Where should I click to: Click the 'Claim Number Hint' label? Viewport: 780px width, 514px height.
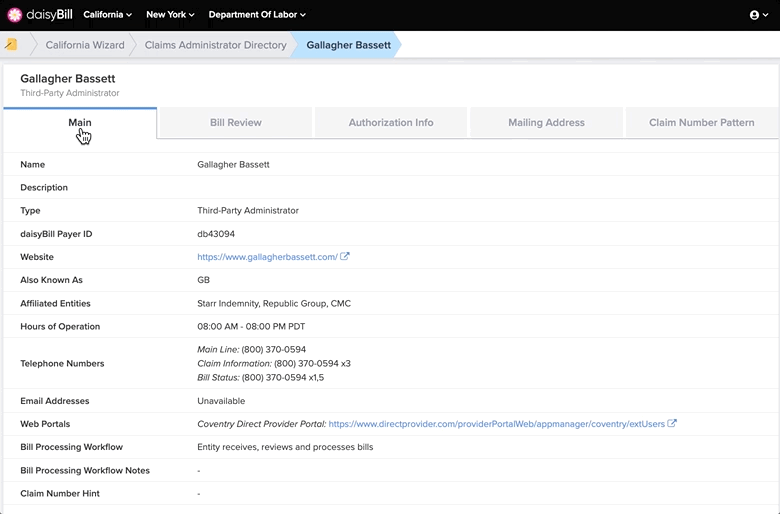click(60, 493)
